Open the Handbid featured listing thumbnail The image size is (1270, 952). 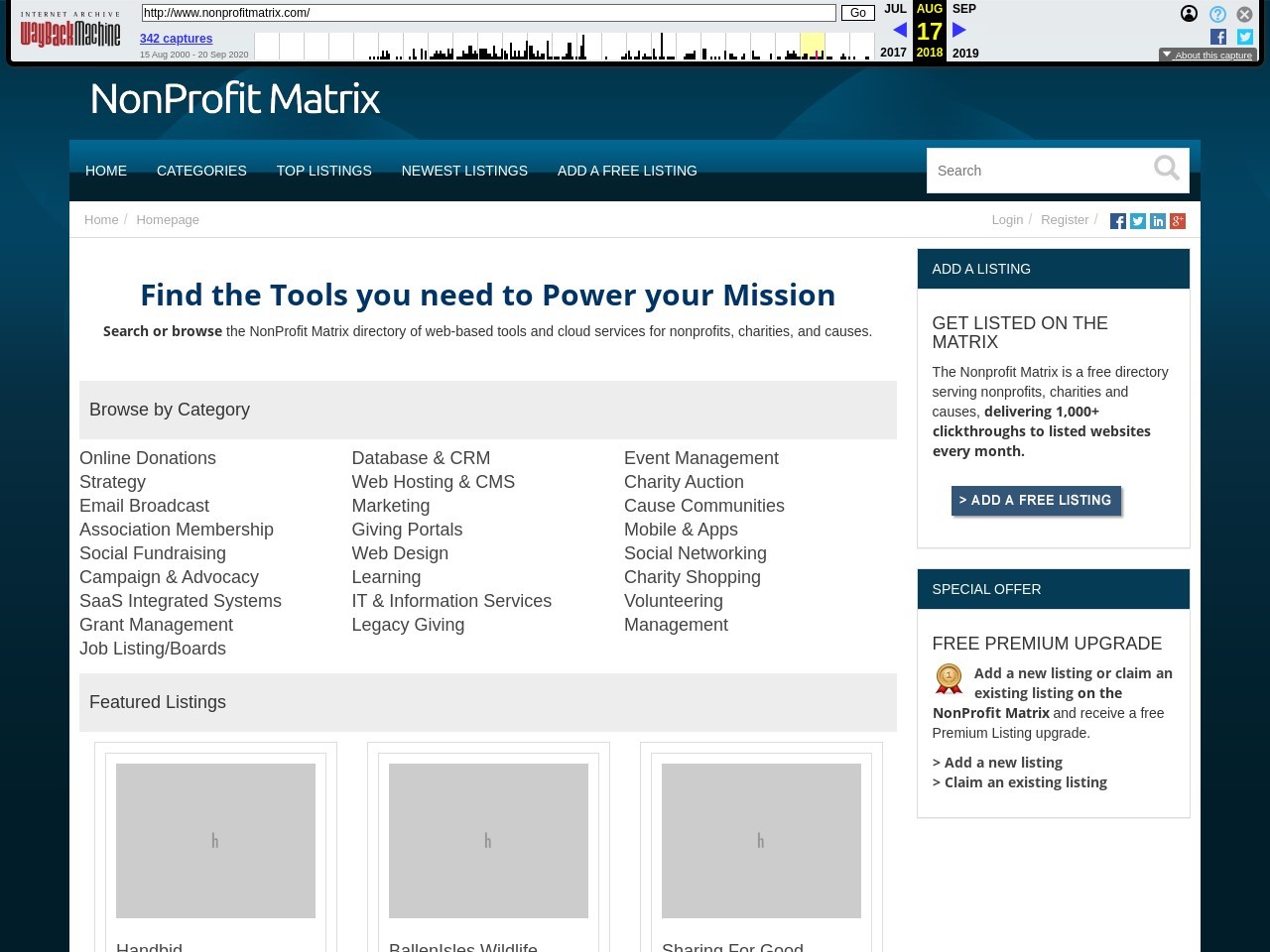[x=215, y=840]
